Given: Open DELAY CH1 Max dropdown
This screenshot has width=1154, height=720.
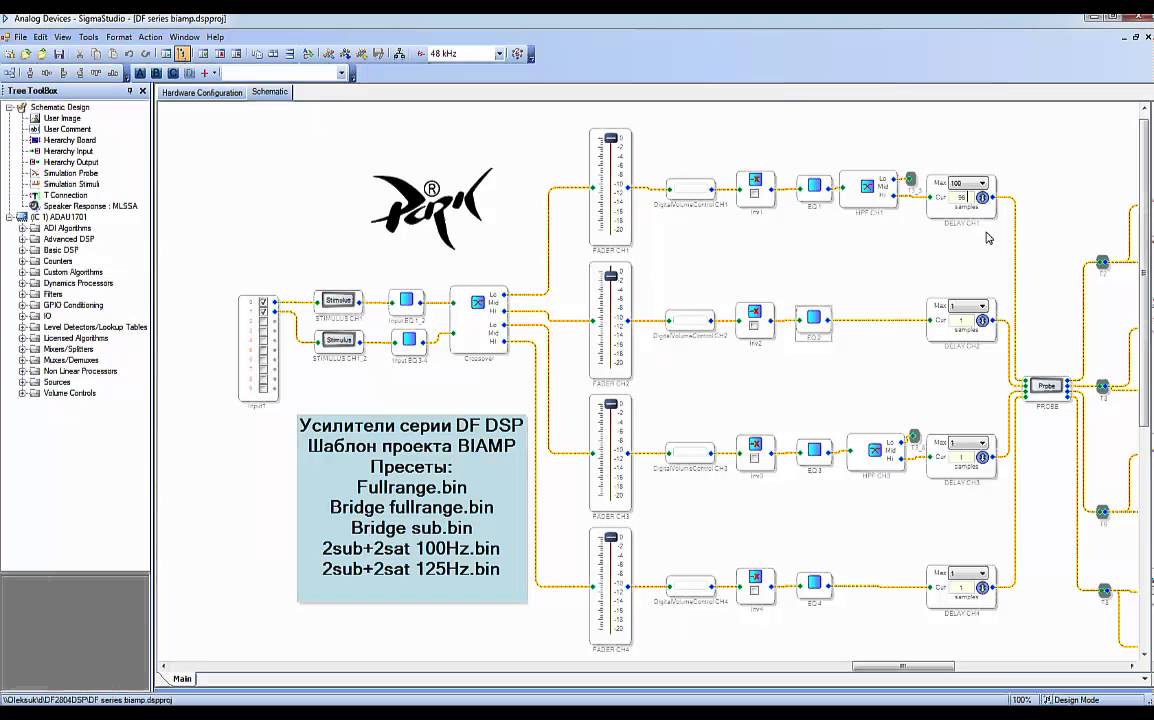Looking at the screenshot, I should (x=982, y=183).
